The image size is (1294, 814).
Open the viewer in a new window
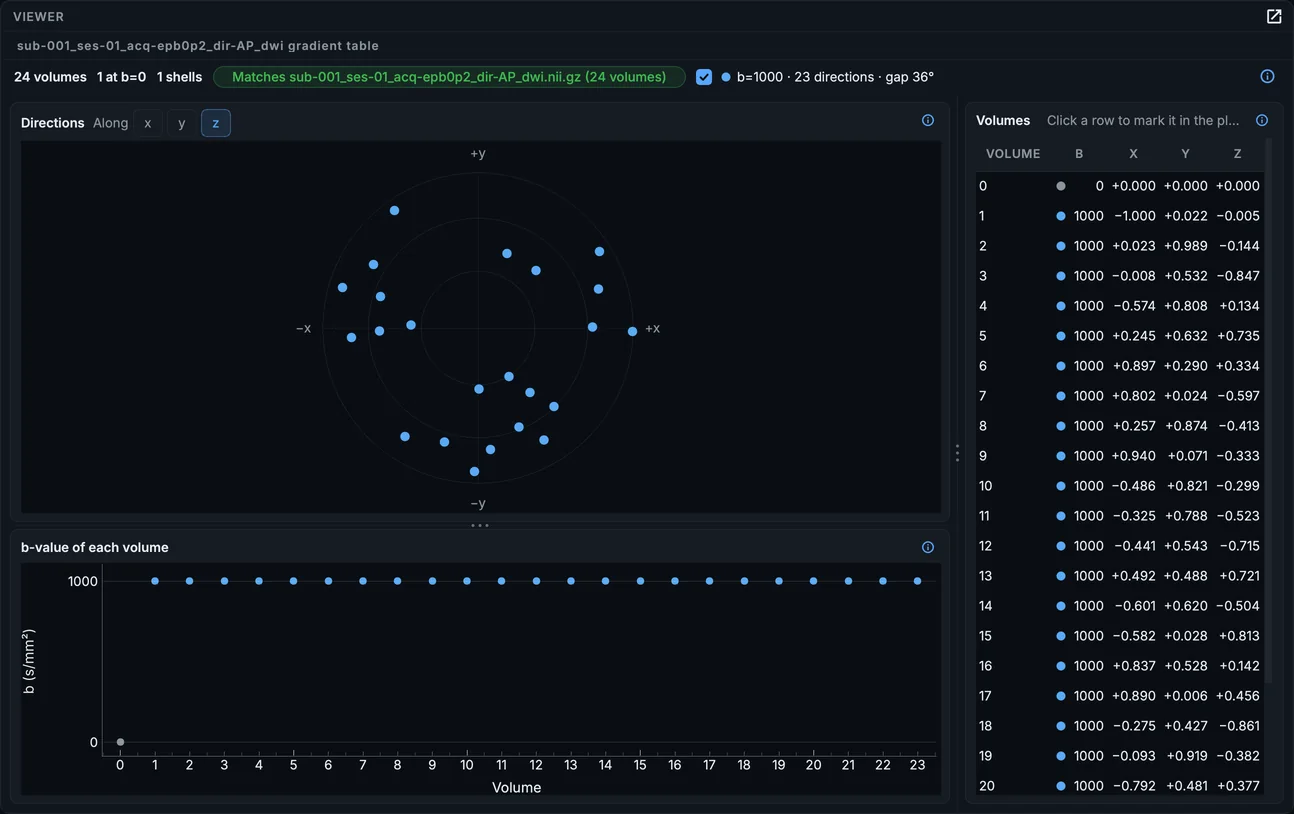pos(1274,16)
